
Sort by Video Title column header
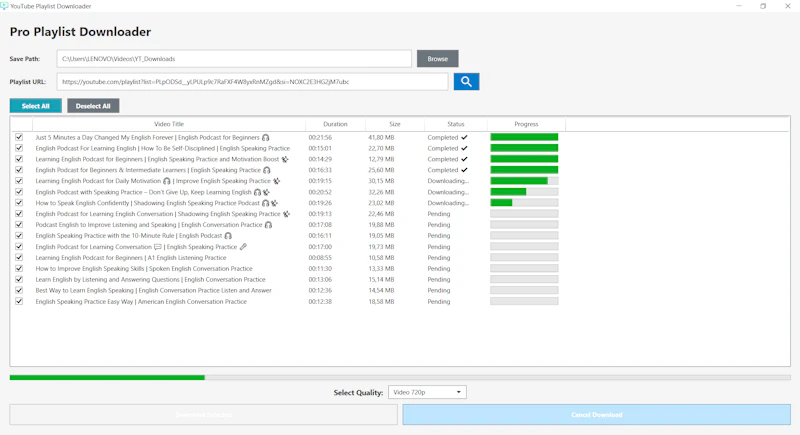169,124
